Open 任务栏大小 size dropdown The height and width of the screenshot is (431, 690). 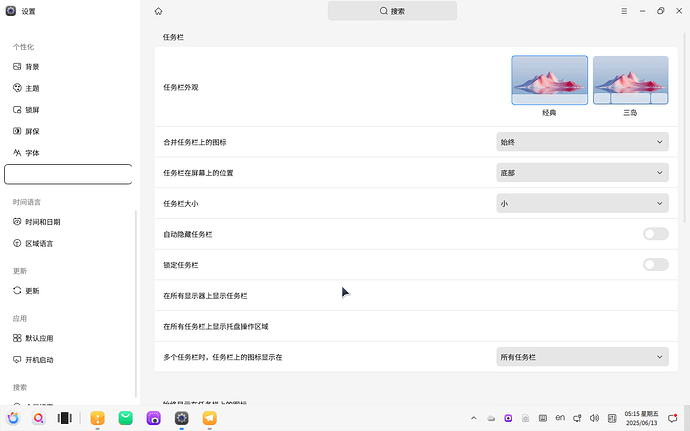[582, 204]
